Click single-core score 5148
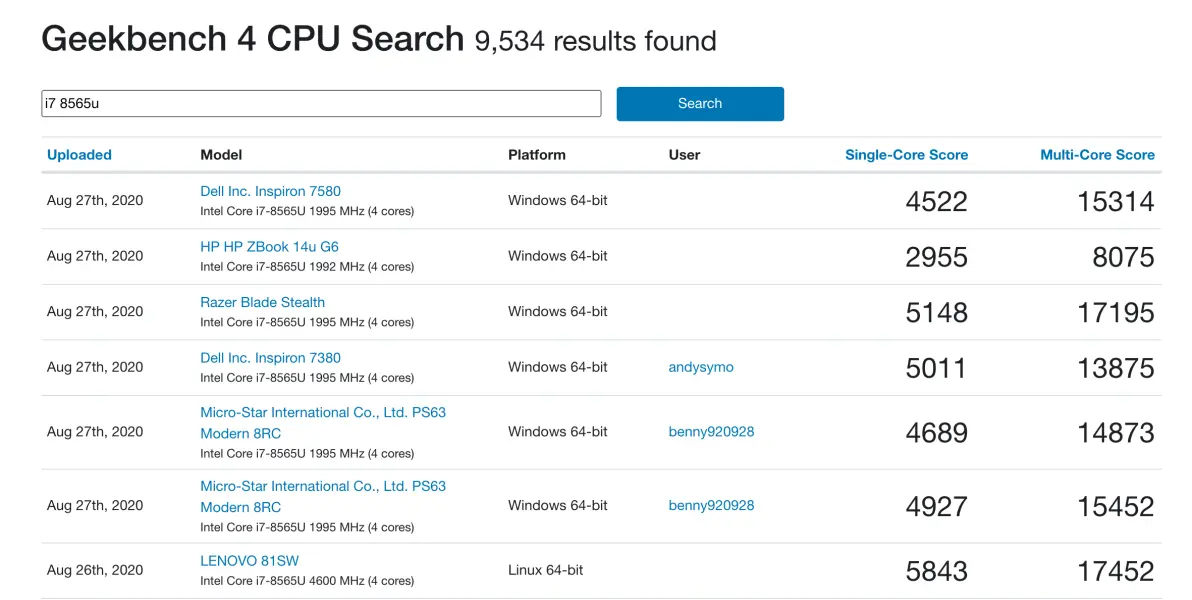Viewport: 1192px width, 600px height. [x=936, y=313]
